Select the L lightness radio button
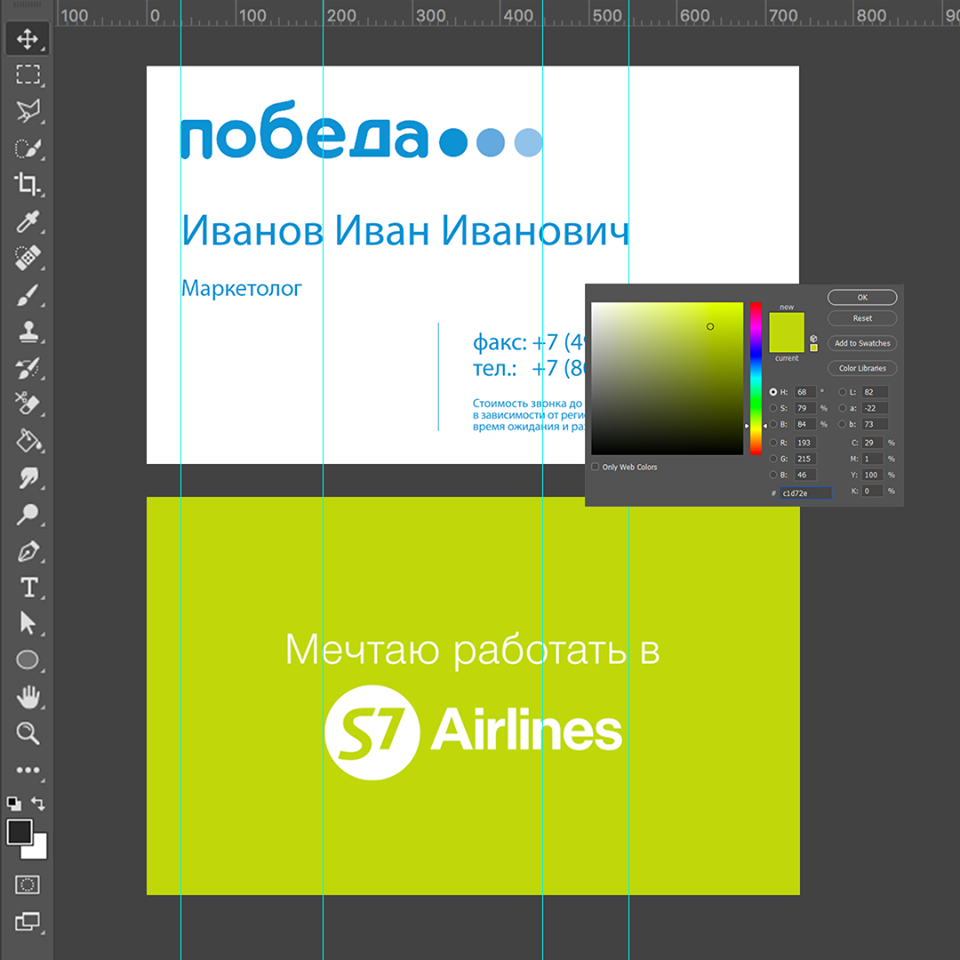This screenshot has height=960, width=960. [842, 392]
